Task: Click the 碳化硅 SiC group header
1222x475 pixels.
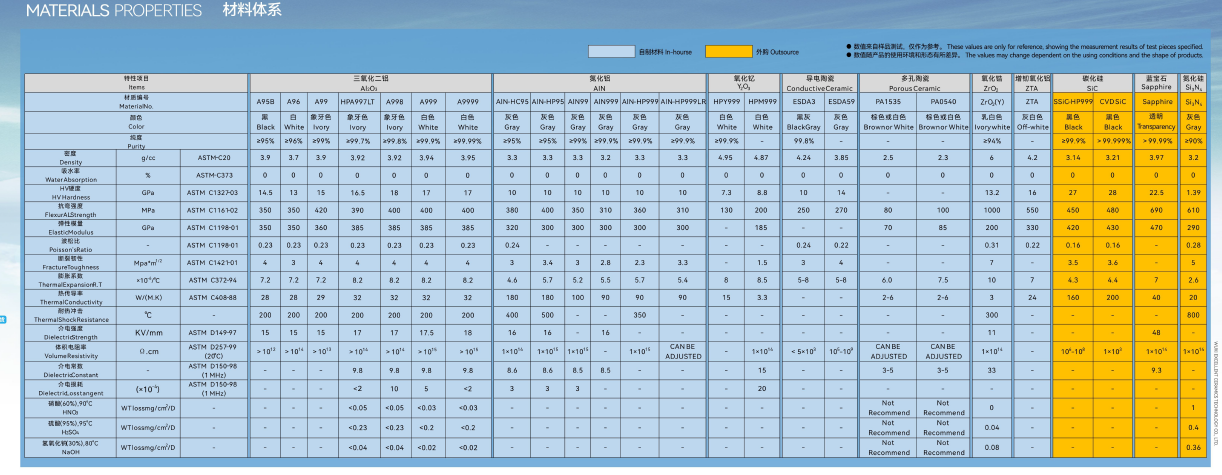Action: pyautogui.click(x=1092, y=83)
